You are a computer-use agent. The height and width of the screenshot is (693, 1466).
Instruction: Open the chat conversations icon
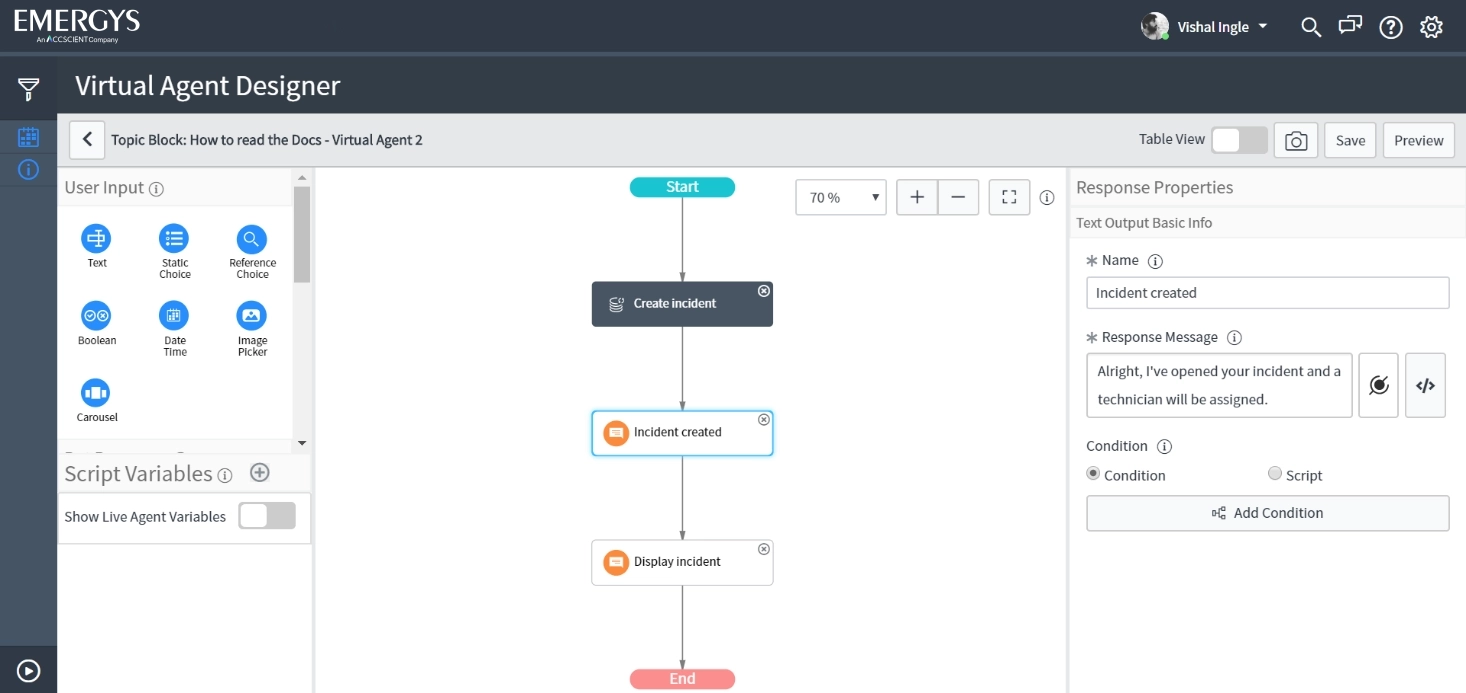(x=1351, y=26)
